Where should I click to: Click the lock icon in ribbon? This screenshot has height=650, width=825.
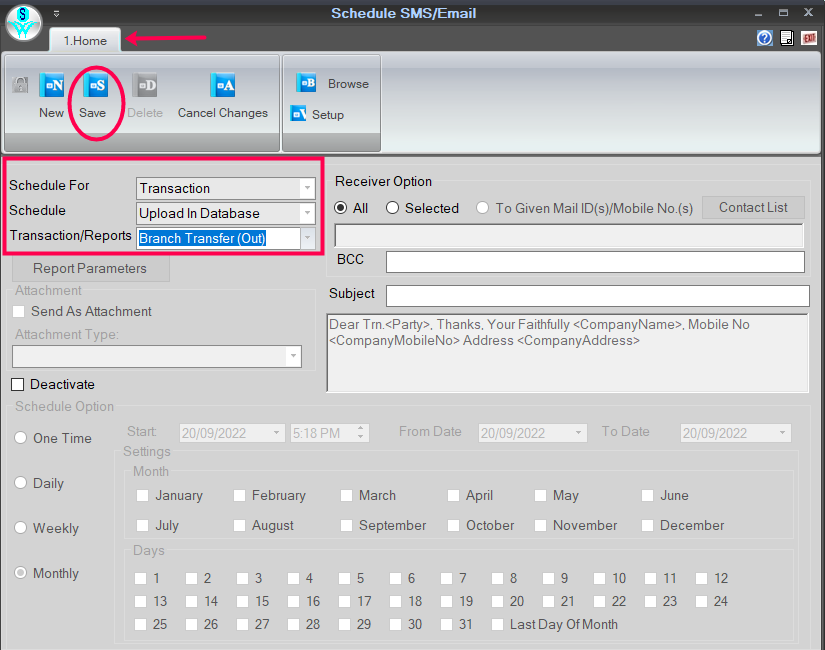click(x=20, y=85)
